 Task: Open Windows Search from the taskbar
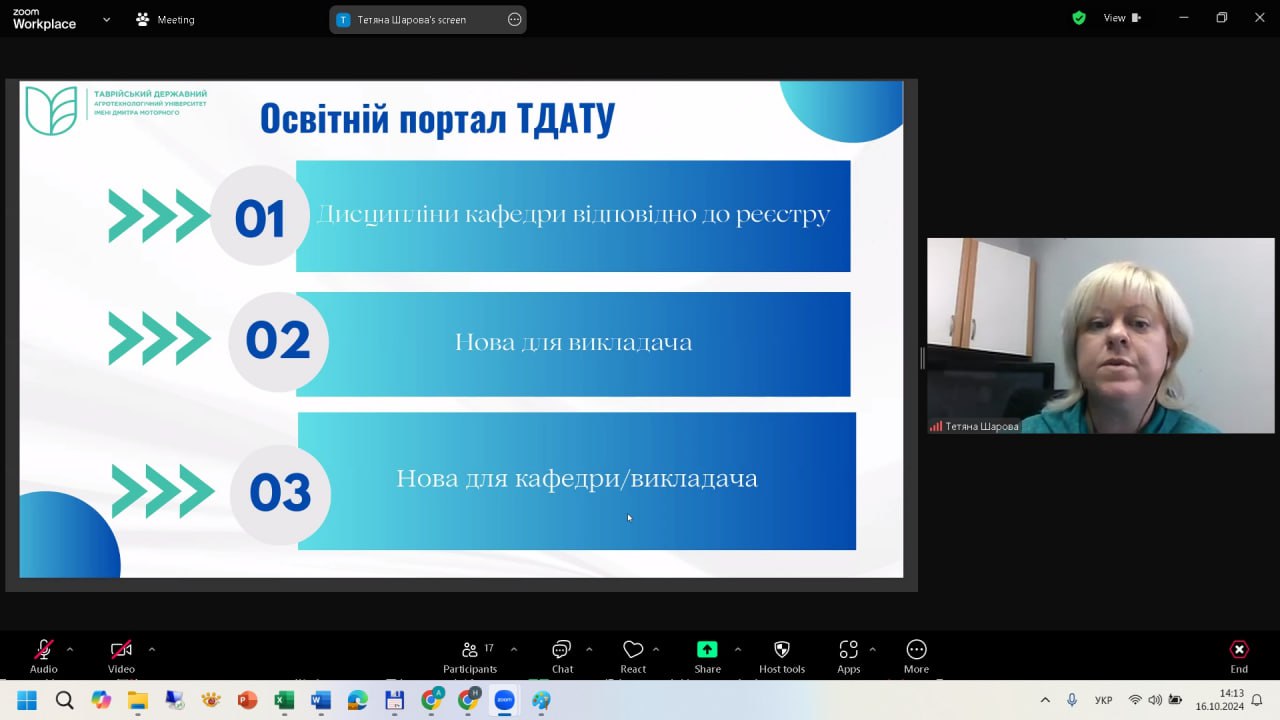point(64,700)
